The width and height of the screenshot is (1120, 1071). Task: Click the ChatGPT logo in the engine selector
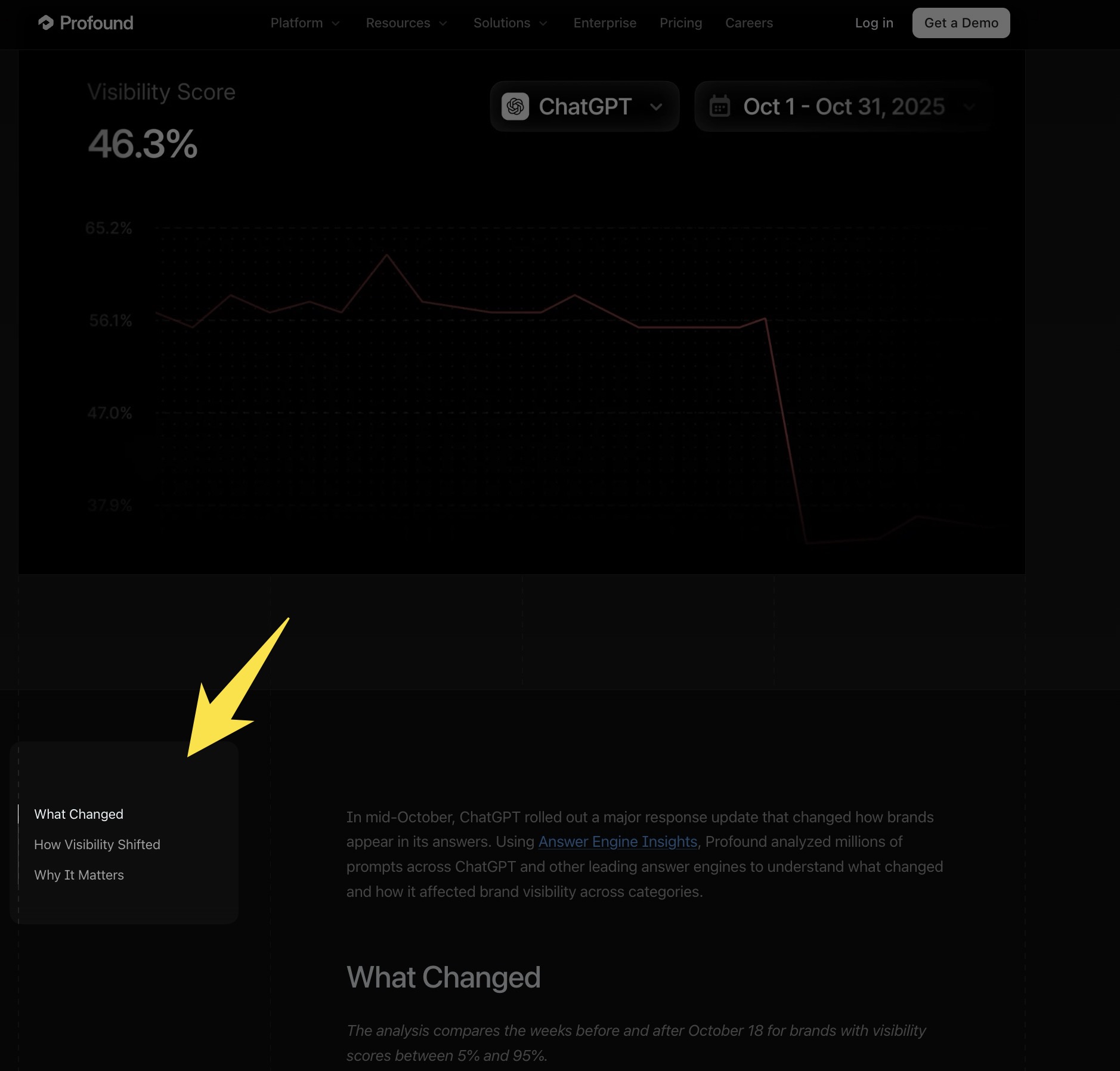(x=515, y=107)
